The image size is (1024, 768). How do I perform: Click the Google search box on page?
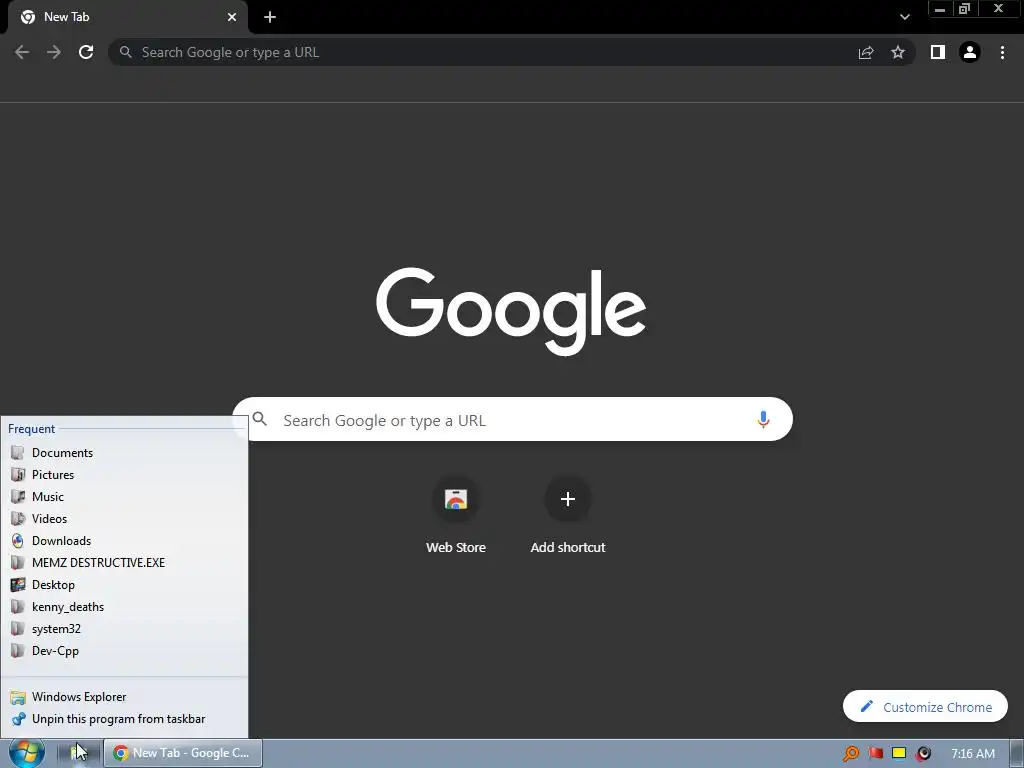tap(513, 419)
